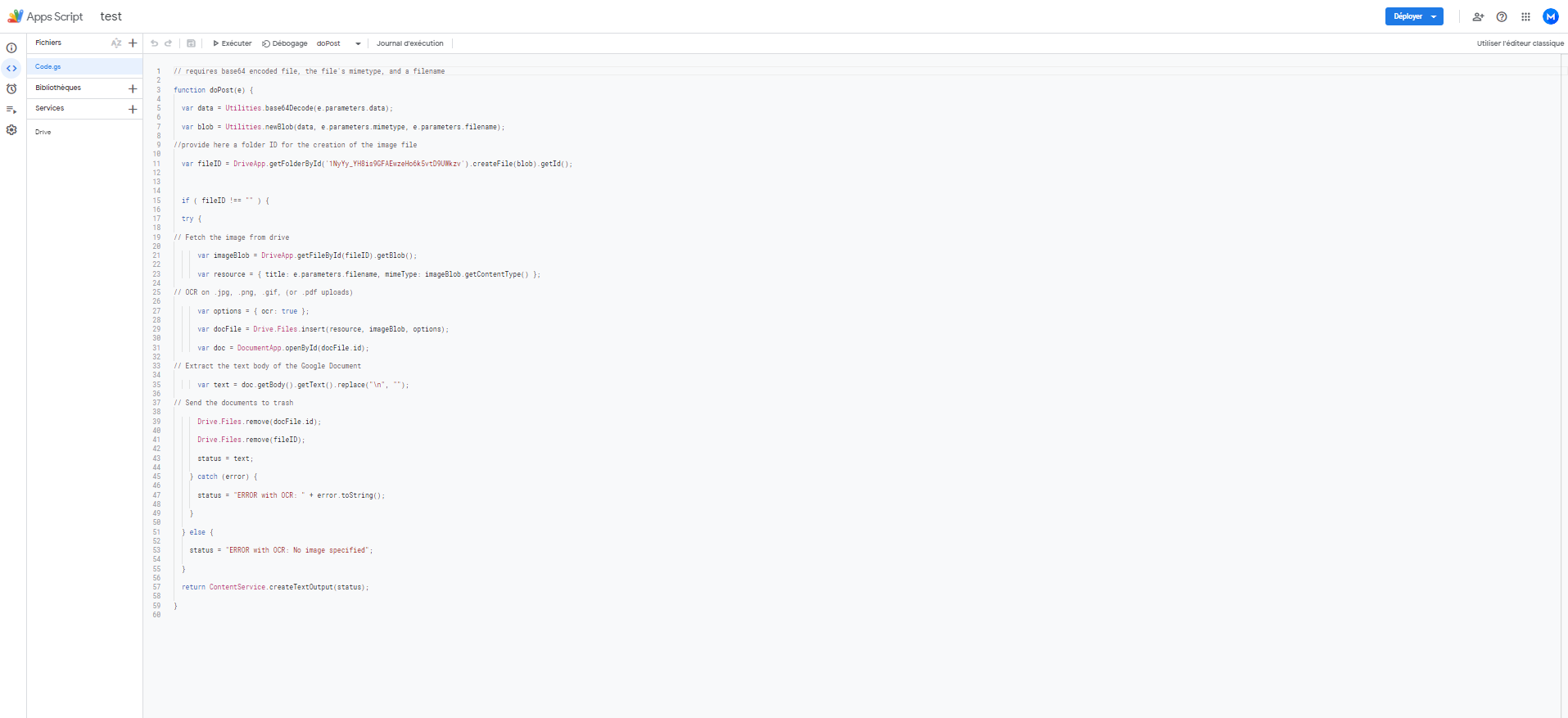Click the Fichiers section header
The image size is (1568, 718).
pyautogui.click(x=48, y=43)
